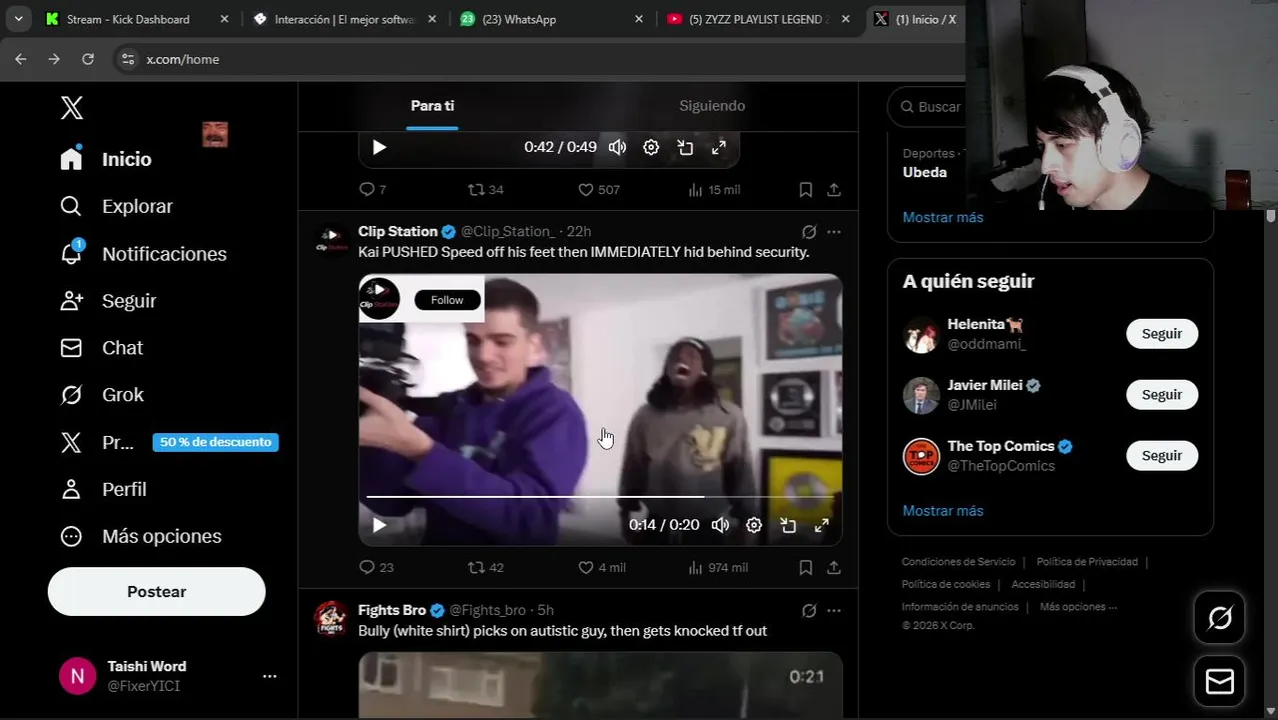The image size is (1278, 720).
Task: Open browser tab search dropdown
Action: tap(18, 19)
